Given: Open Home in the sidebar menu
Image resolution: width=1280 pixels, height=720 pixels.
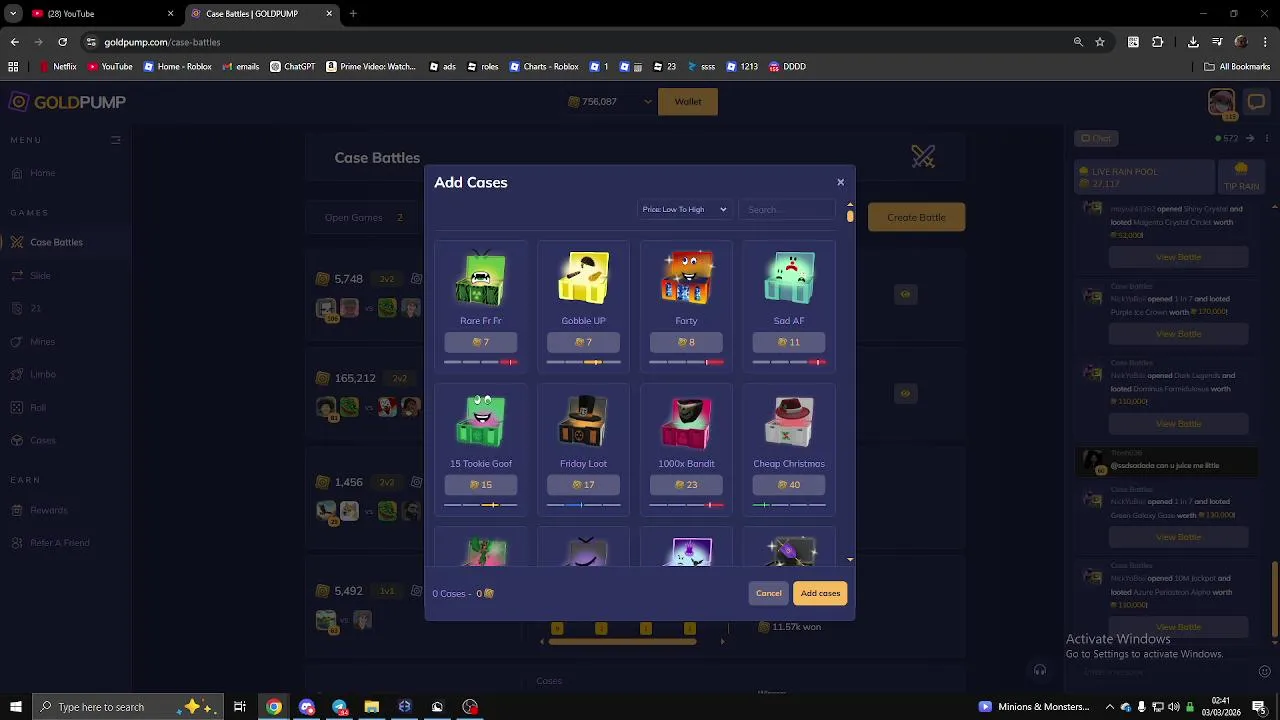Looking at the screenshot, I should click(43, 173).
